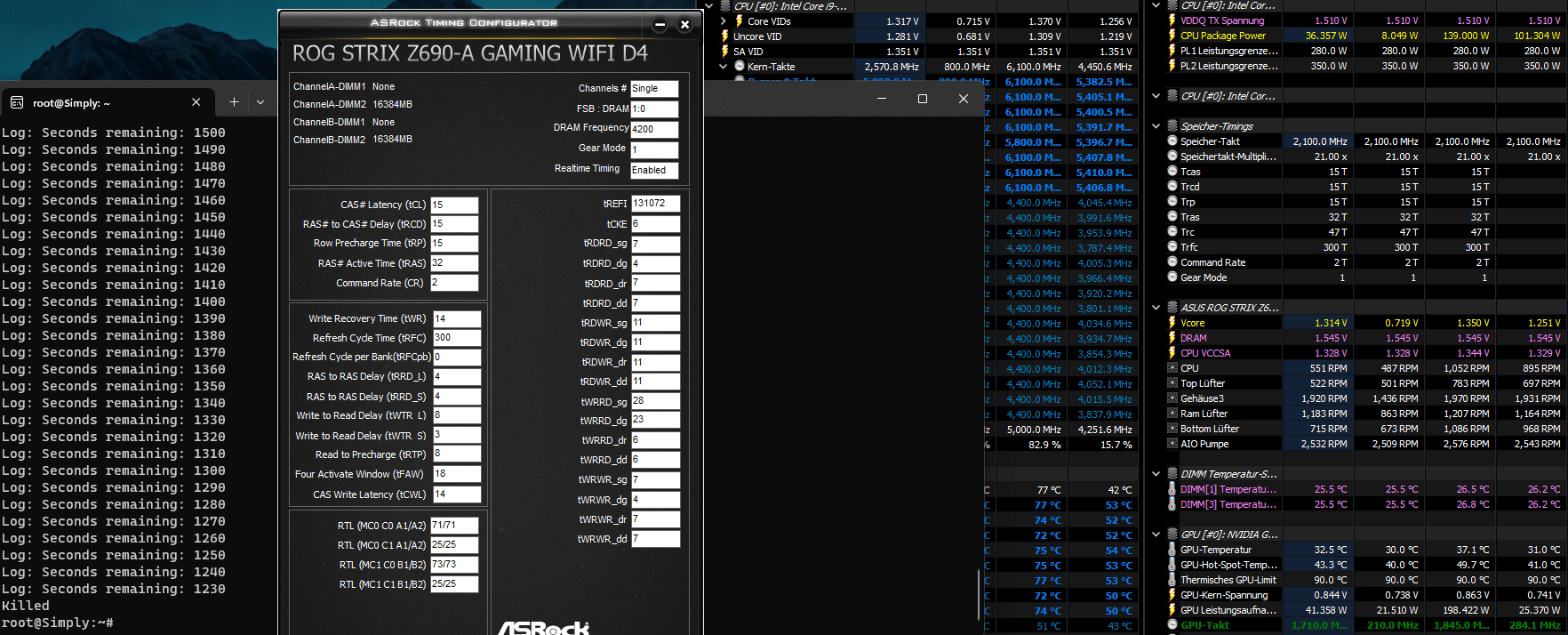Click the lightning icon beside Uncore VID
Viewport: 1568px width, 635px height.
724,36
